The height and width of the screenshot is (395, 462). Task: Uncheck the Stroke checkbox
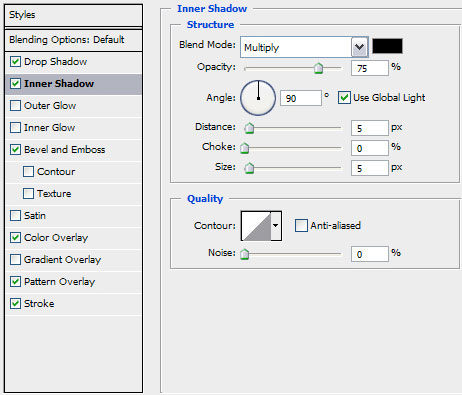(15, 304)
